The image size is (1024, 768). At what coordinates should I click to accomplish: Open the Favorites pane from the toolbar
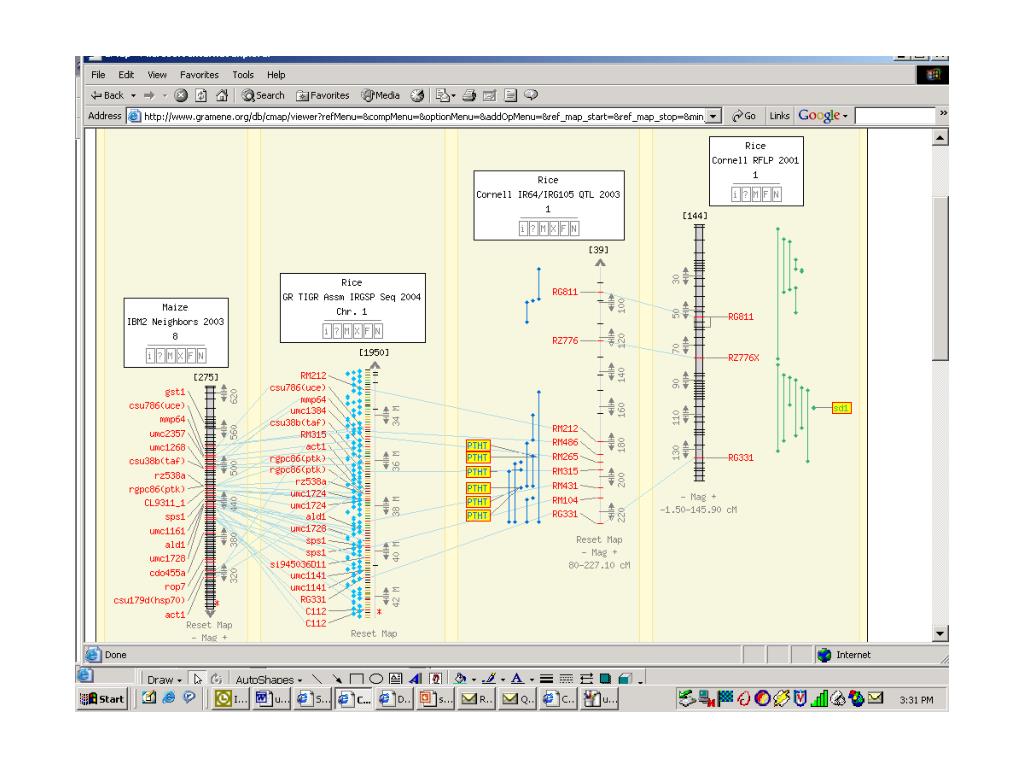323,95
